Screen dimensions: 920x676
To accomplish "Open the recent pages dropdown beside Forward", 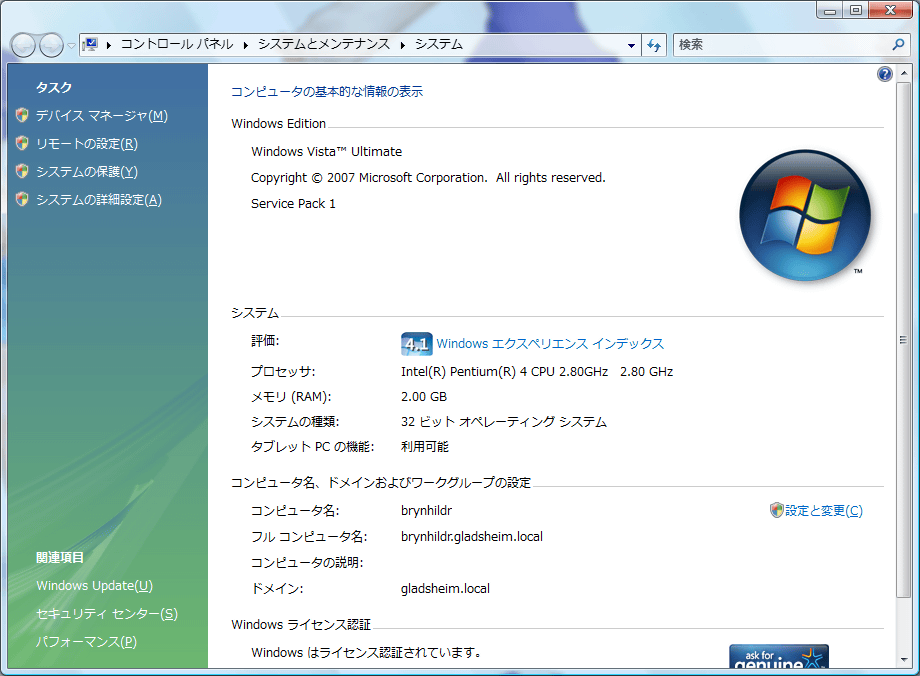I will [x=71, y=46].
